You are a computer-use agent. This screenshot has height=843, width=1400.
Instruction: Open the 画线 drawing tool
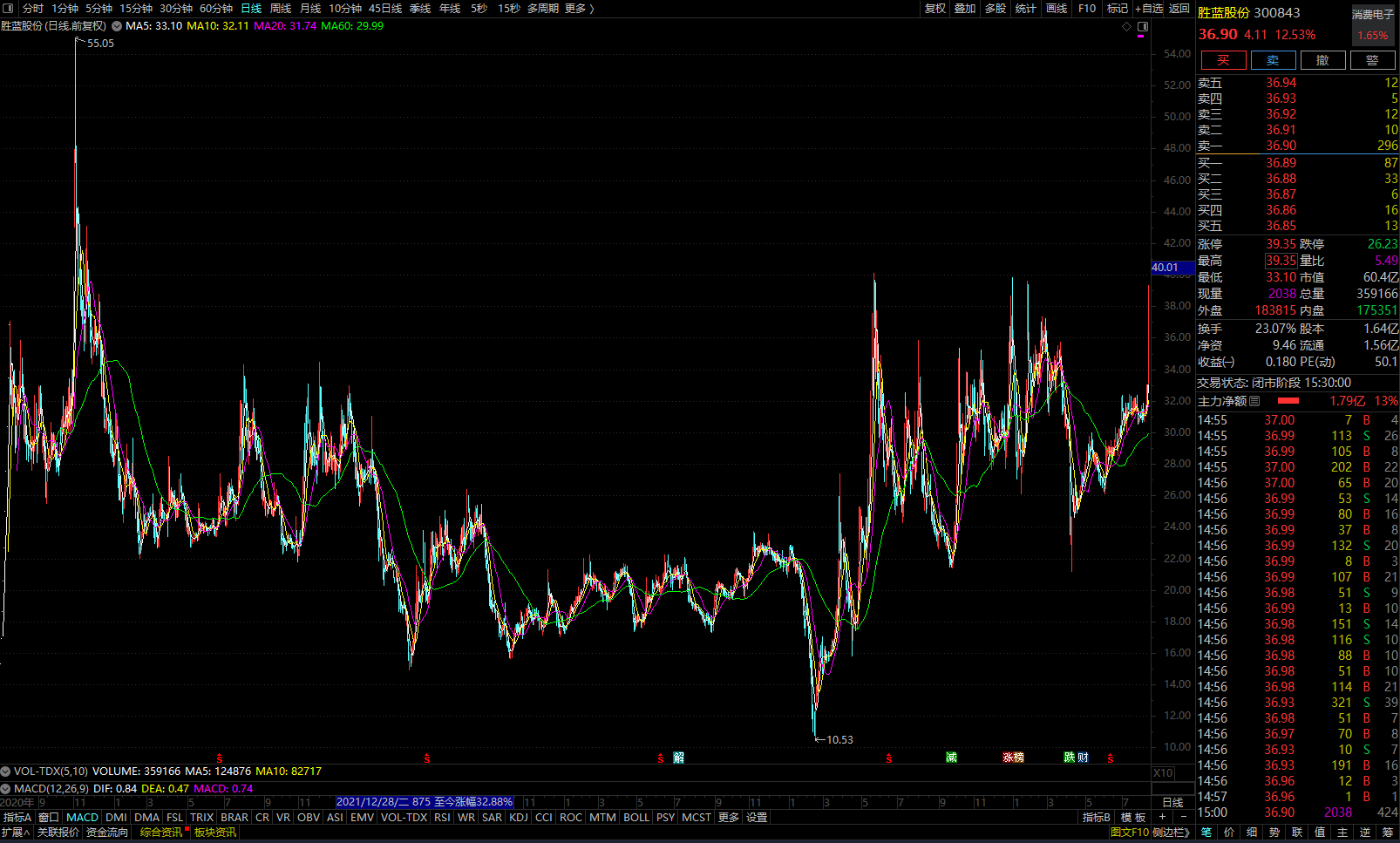[1057, 8]
